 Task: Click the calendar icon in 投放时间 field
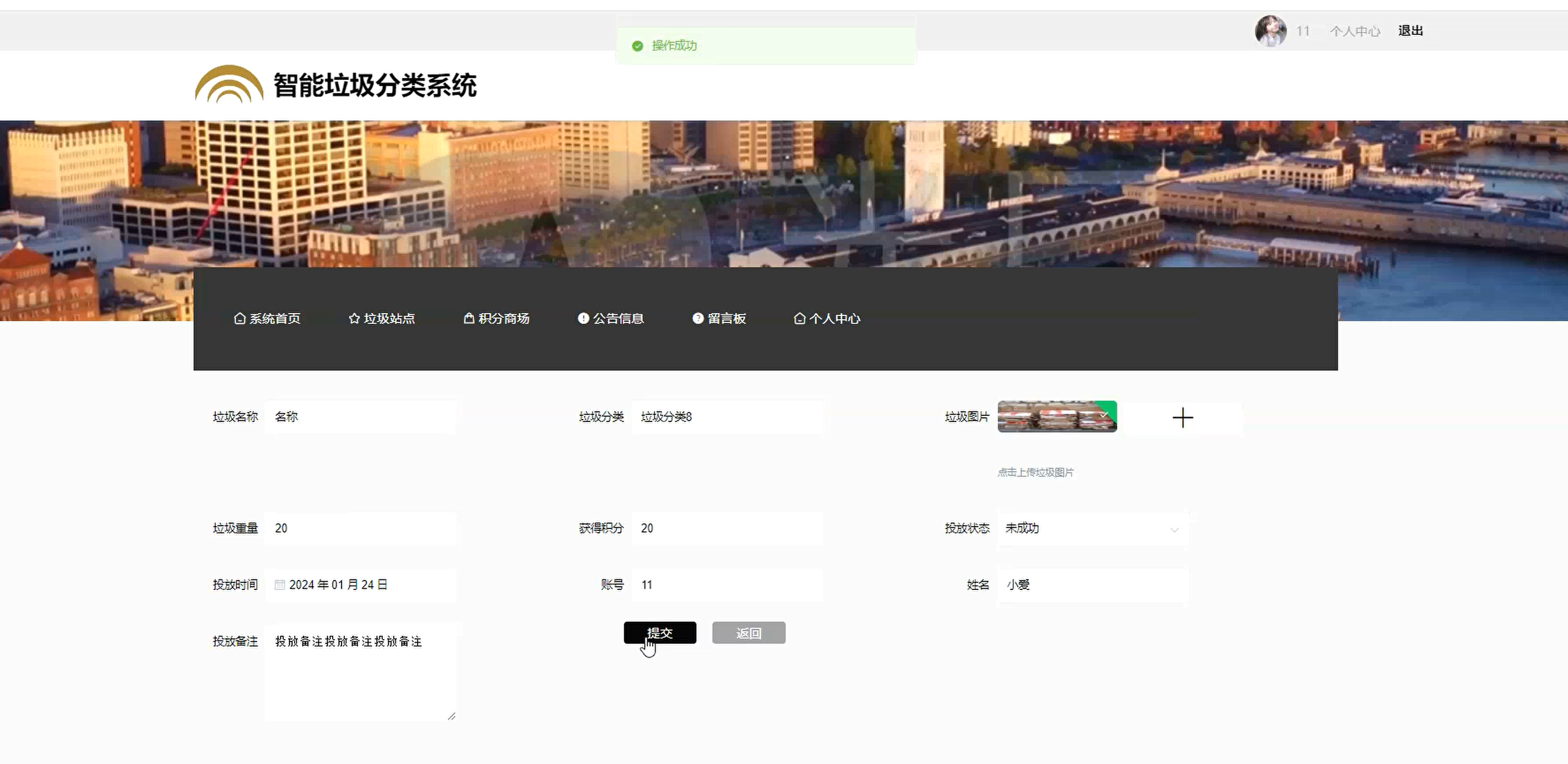pyautogui.click(x=279, y=585)
